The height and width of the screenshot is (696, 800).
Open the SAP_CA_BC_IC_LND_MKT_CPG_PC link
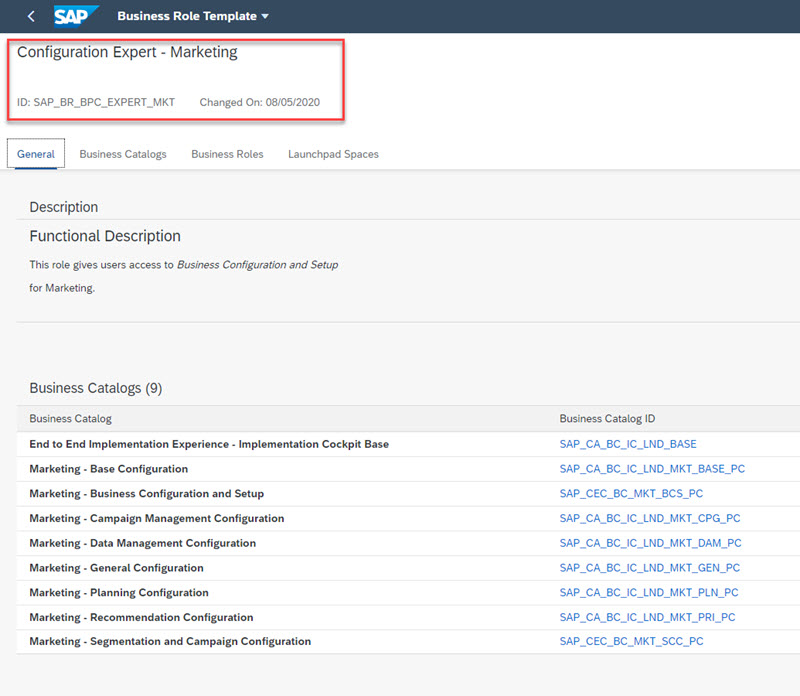(649, 518)
